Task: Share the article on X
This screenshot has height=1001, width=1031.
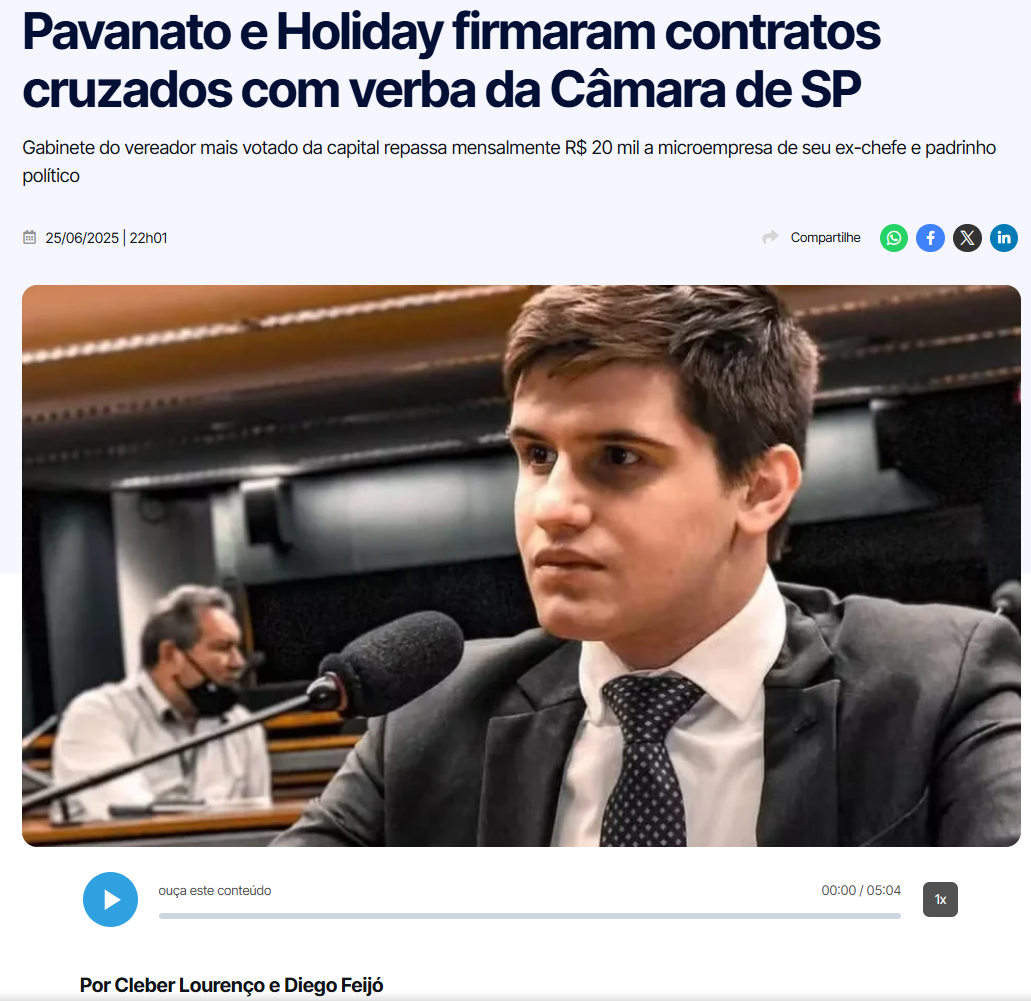Action: [x=967, y=238]
